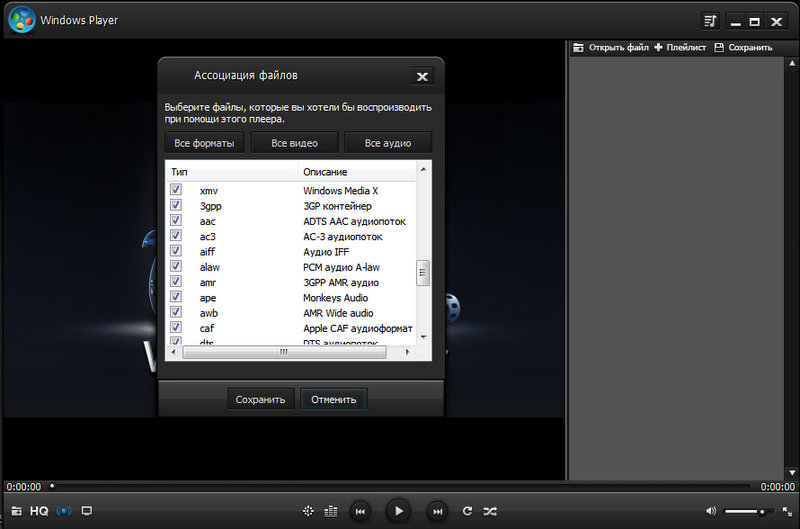Select Все форматы button
The width and height of the screenshot is (800, 529).
204,143
